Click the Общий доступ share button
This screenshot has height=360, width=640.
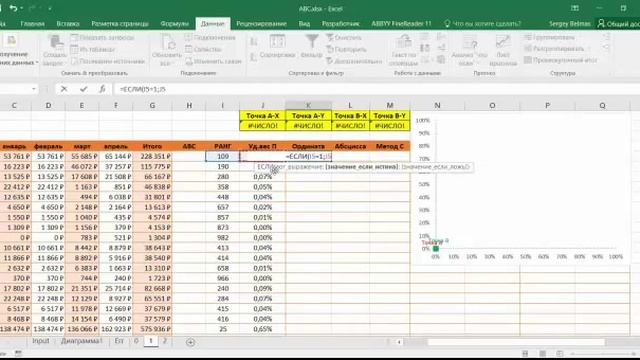click(619, 24)
